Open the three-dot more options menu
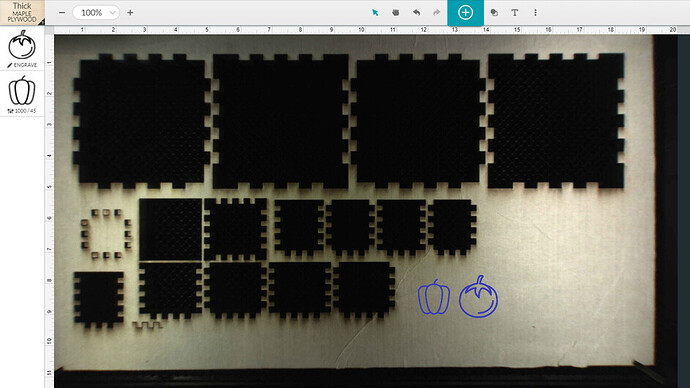This screenshot has height=388, width=690. [535, 13]
